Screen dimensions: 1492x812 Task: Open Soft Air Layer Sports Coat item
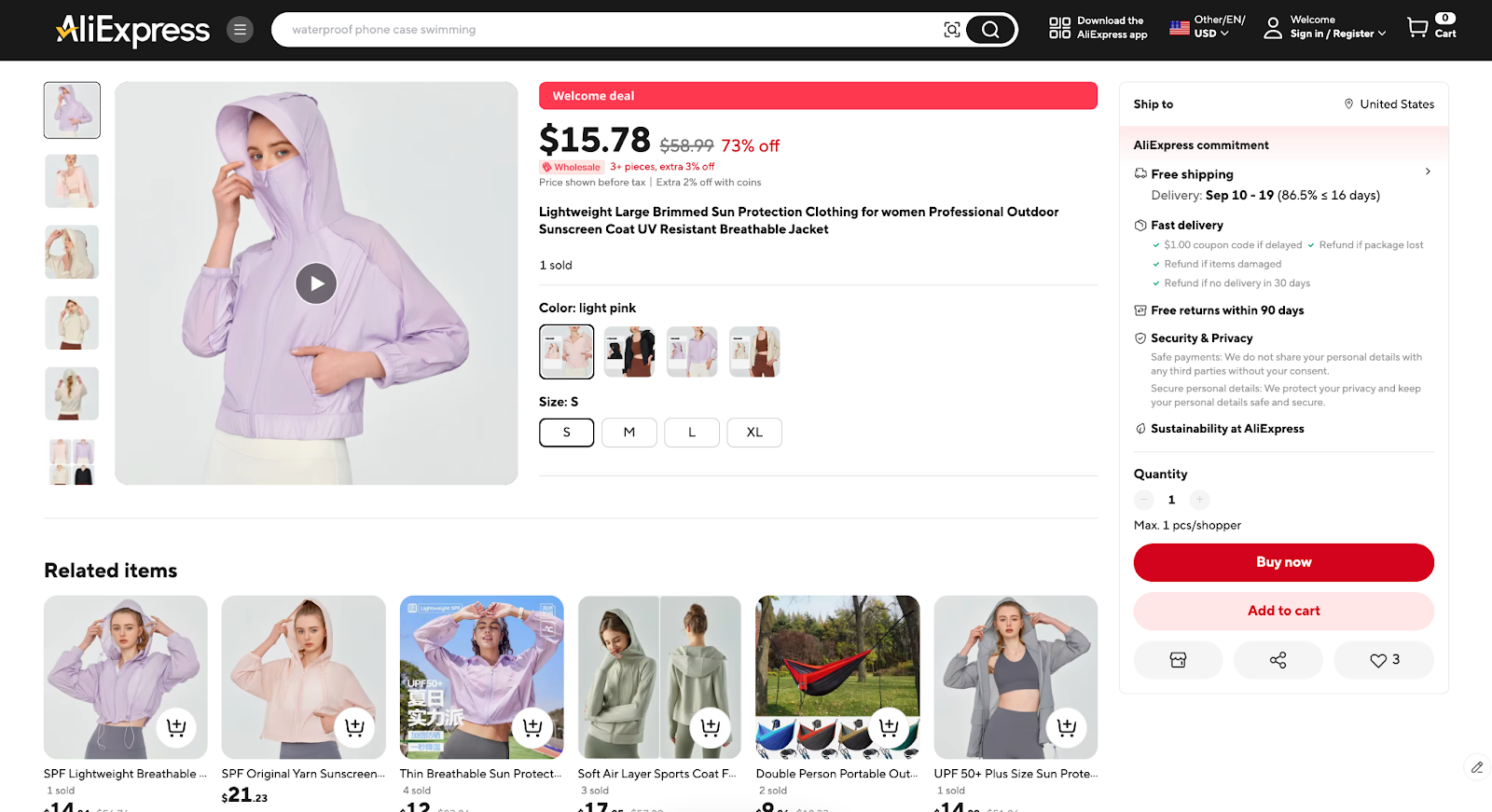click(x=659, y=677)
